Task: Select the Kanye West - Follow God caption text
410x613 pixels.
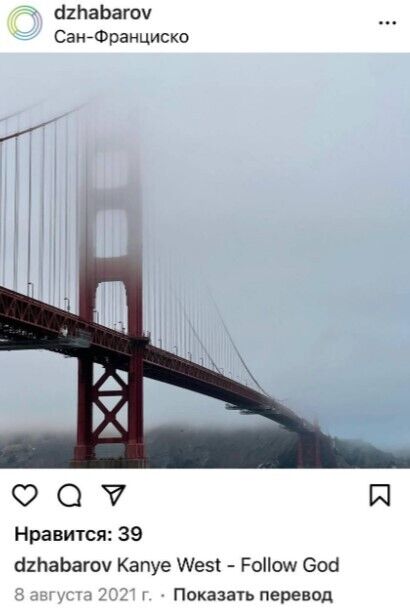Action: (x=228, y=565)
